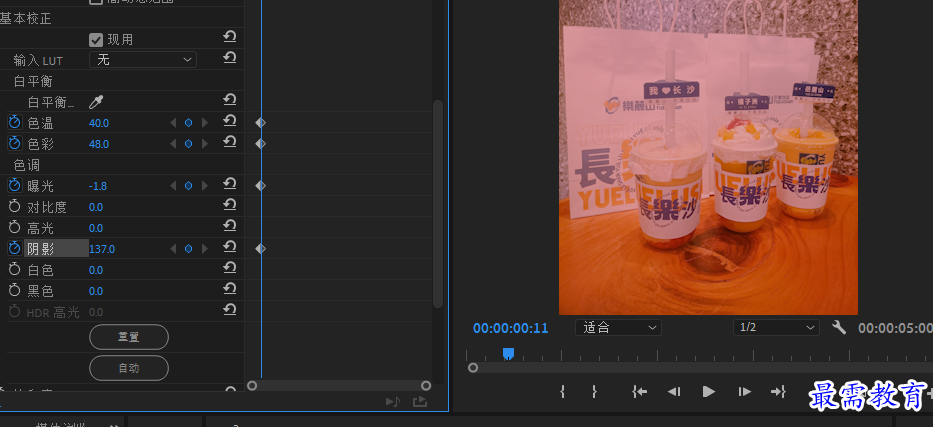Click the 重置 button
The height and width of the screenshot is (427, 933).
tap(129, 337)
